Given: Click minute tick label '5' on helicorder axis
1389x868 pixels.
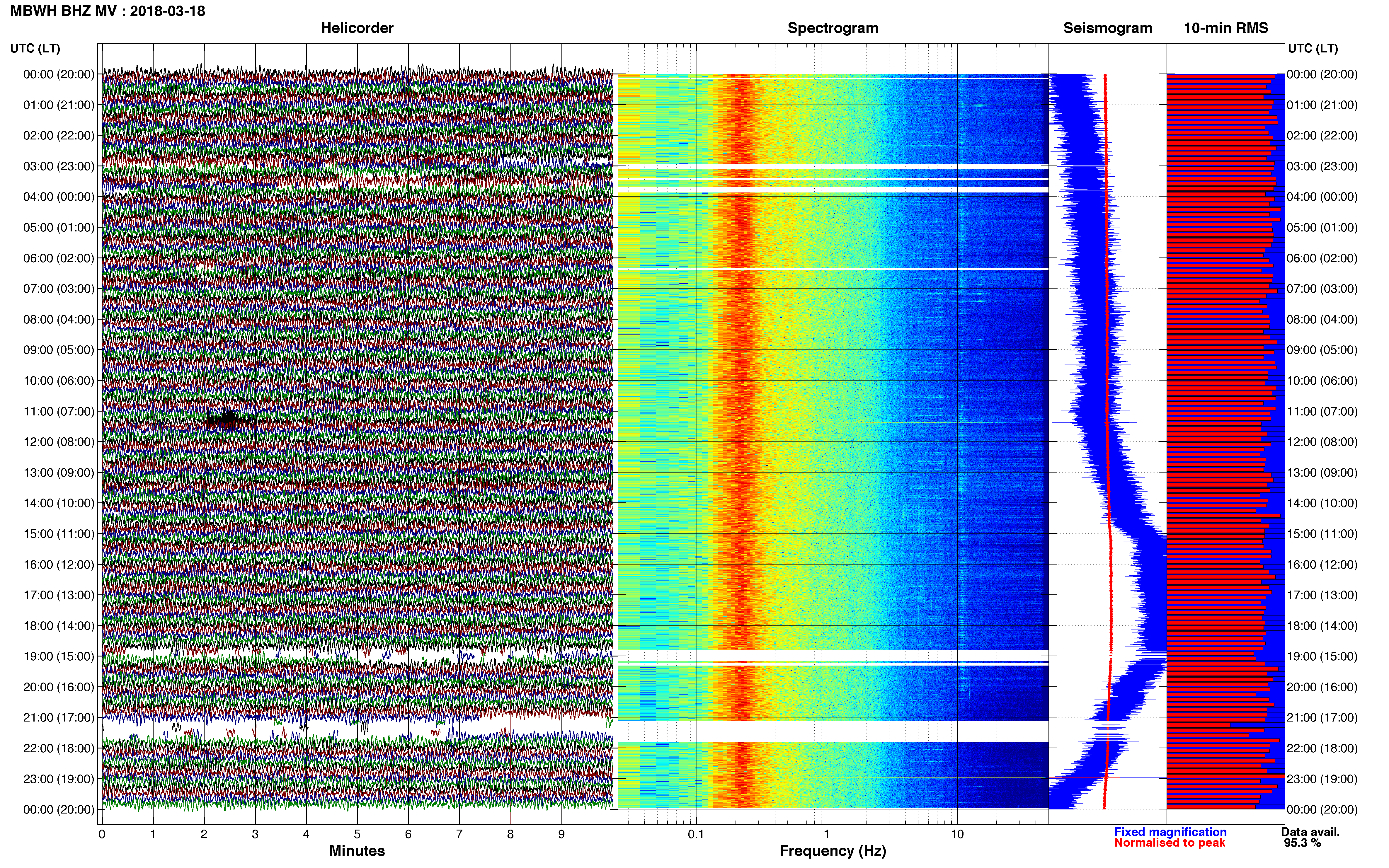Looking at the screenshot, I should point(357,835).
